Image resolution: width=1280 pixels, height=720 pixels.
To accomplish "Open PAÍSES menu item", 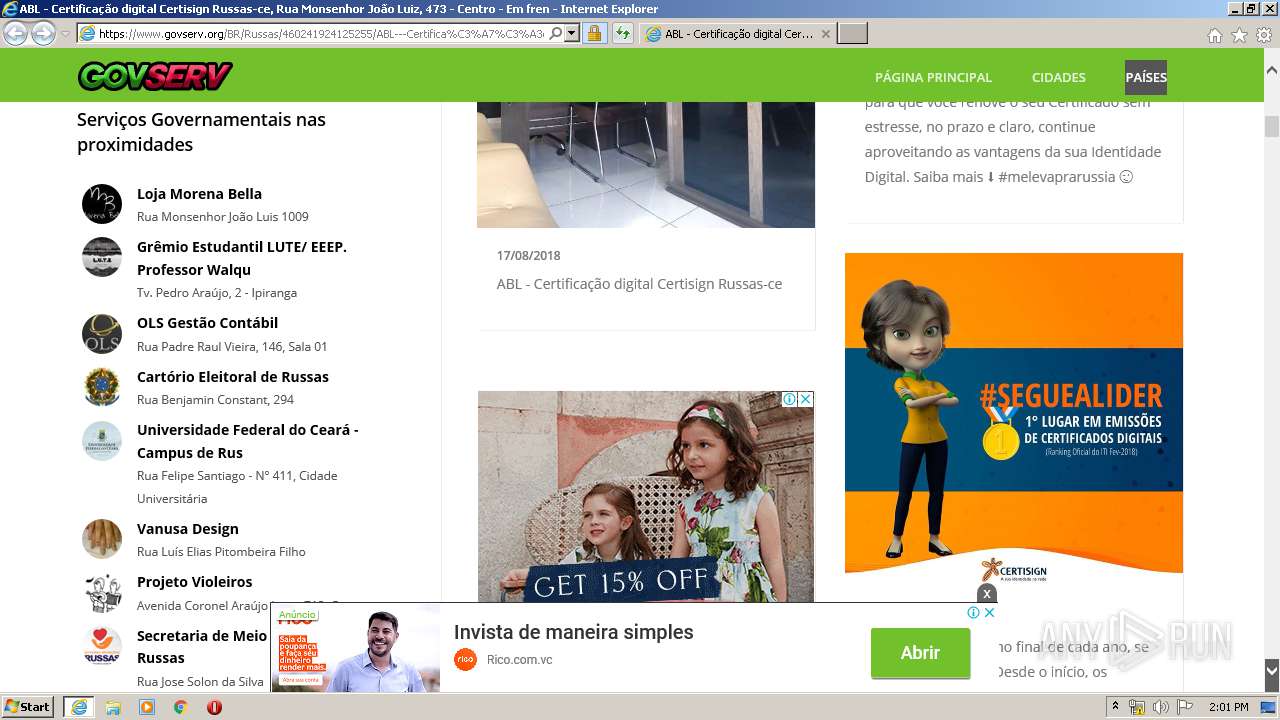I will [x=1146, y=77].
